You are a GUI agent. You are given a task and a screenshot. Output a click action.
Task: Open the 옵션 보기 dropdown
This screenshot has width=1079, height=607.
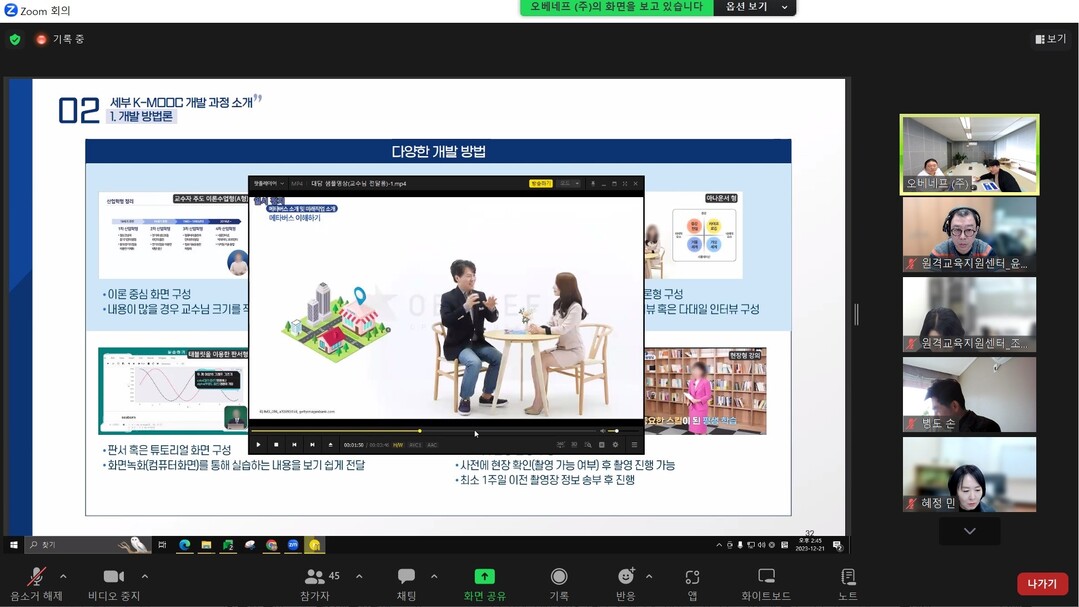pyautogui.click(x=755, y=7)
